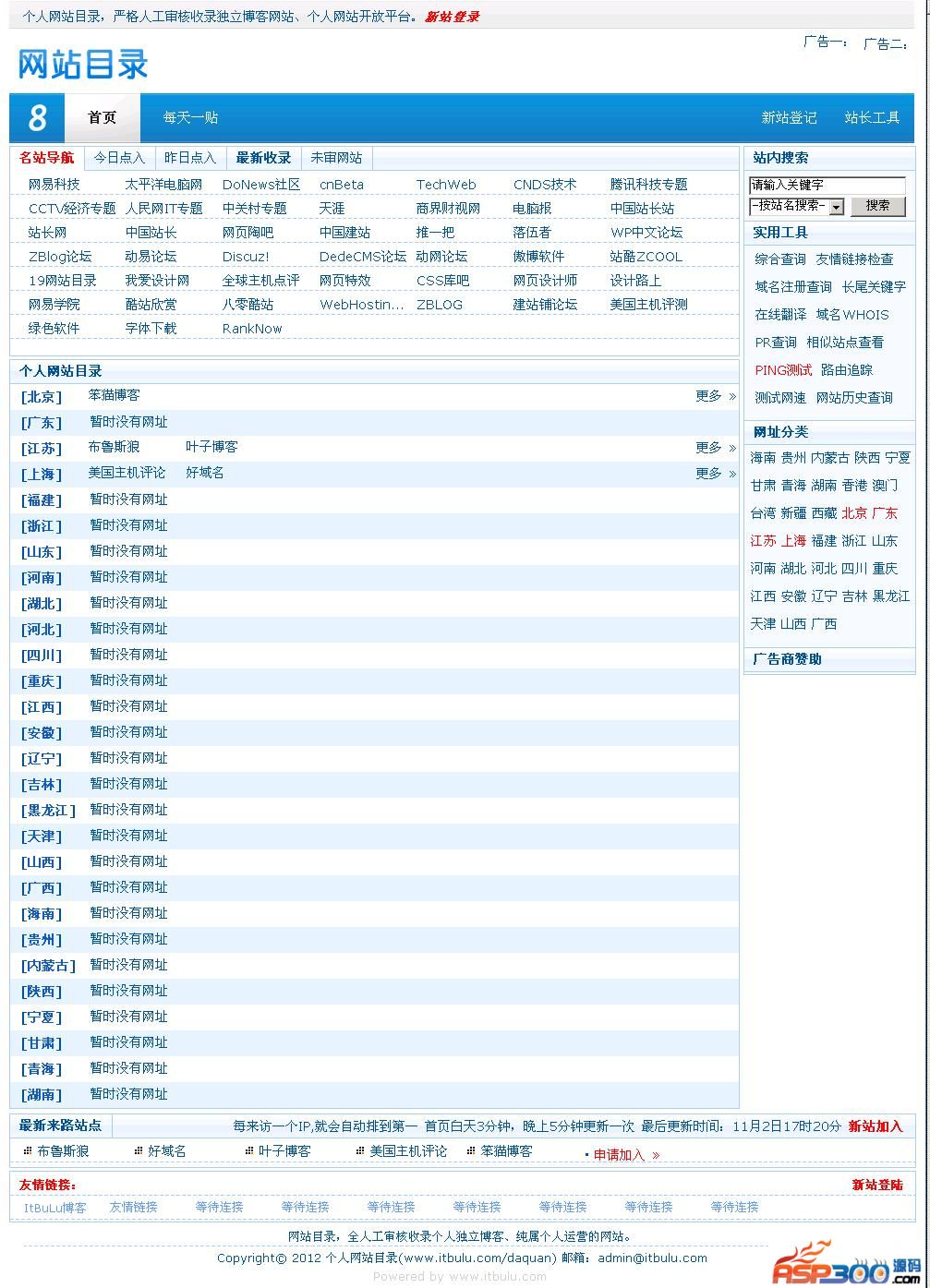
Task: Open the 路由追踪 tool
Action: pyautogui.click(x=847, y=370)
